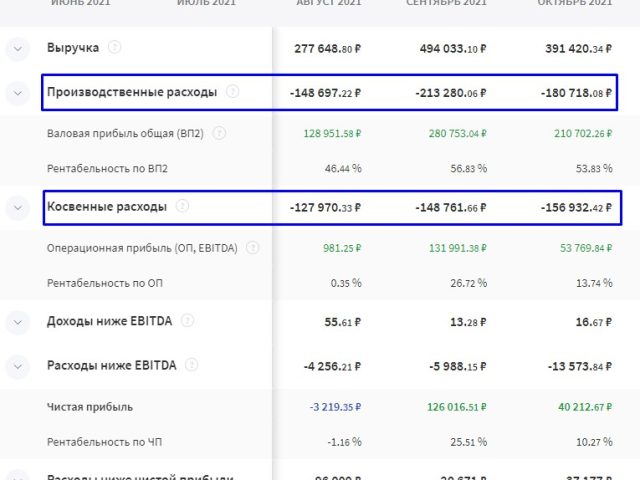640x480 pixels.
Task: Click indirect expense -148 761.66 ₽
Action: (451, 208)
